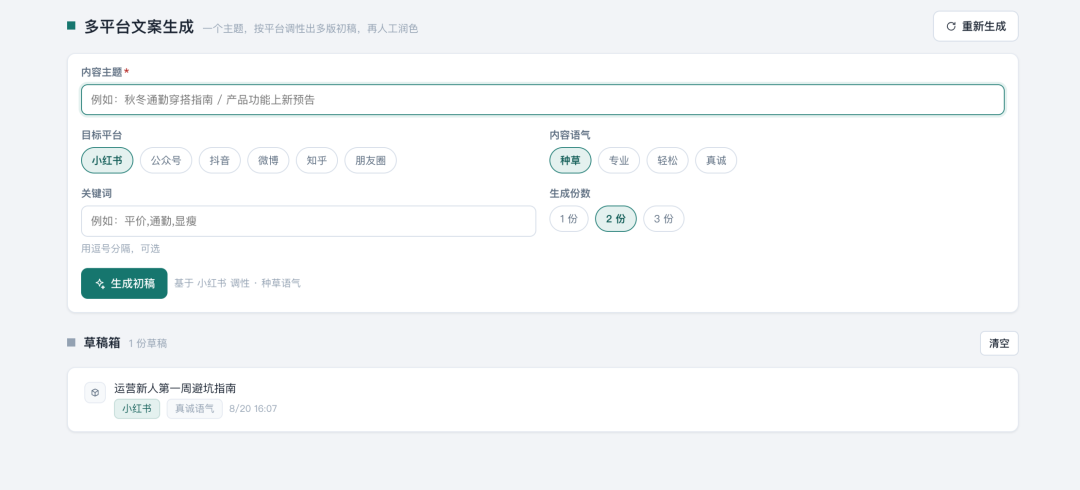Set the copy count to 1 份
Screen dimensions: 1080x490
click(569, 219)
